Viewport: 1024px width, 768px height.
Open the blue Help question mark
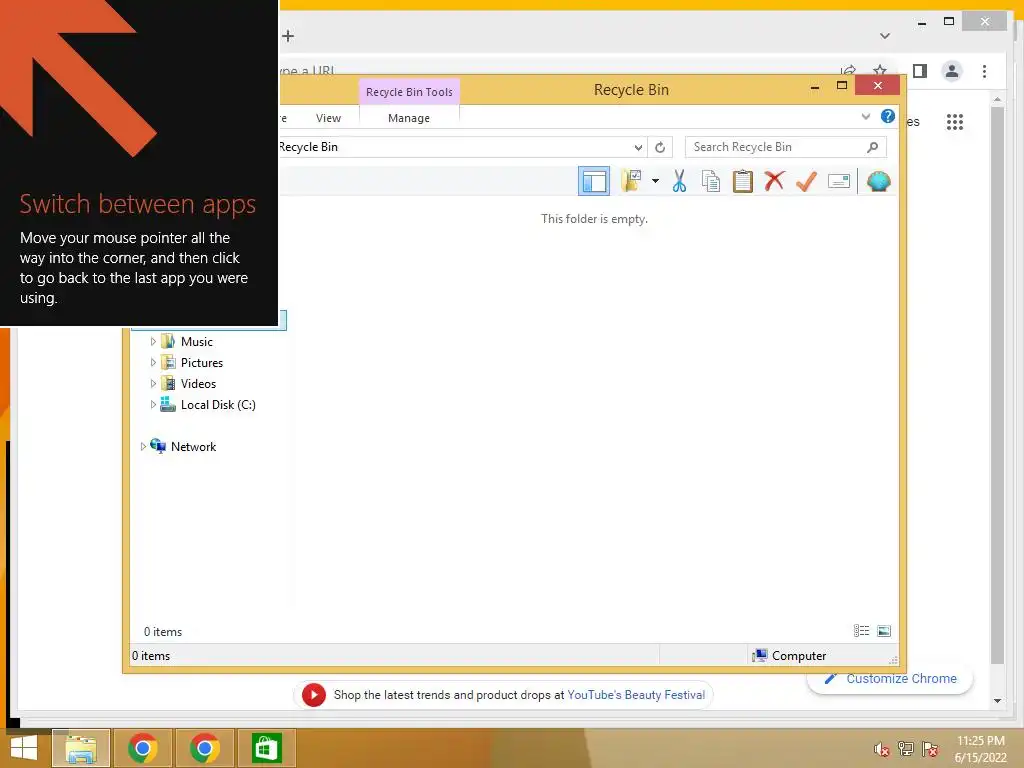pyautogui.click(x=888, y=116)
